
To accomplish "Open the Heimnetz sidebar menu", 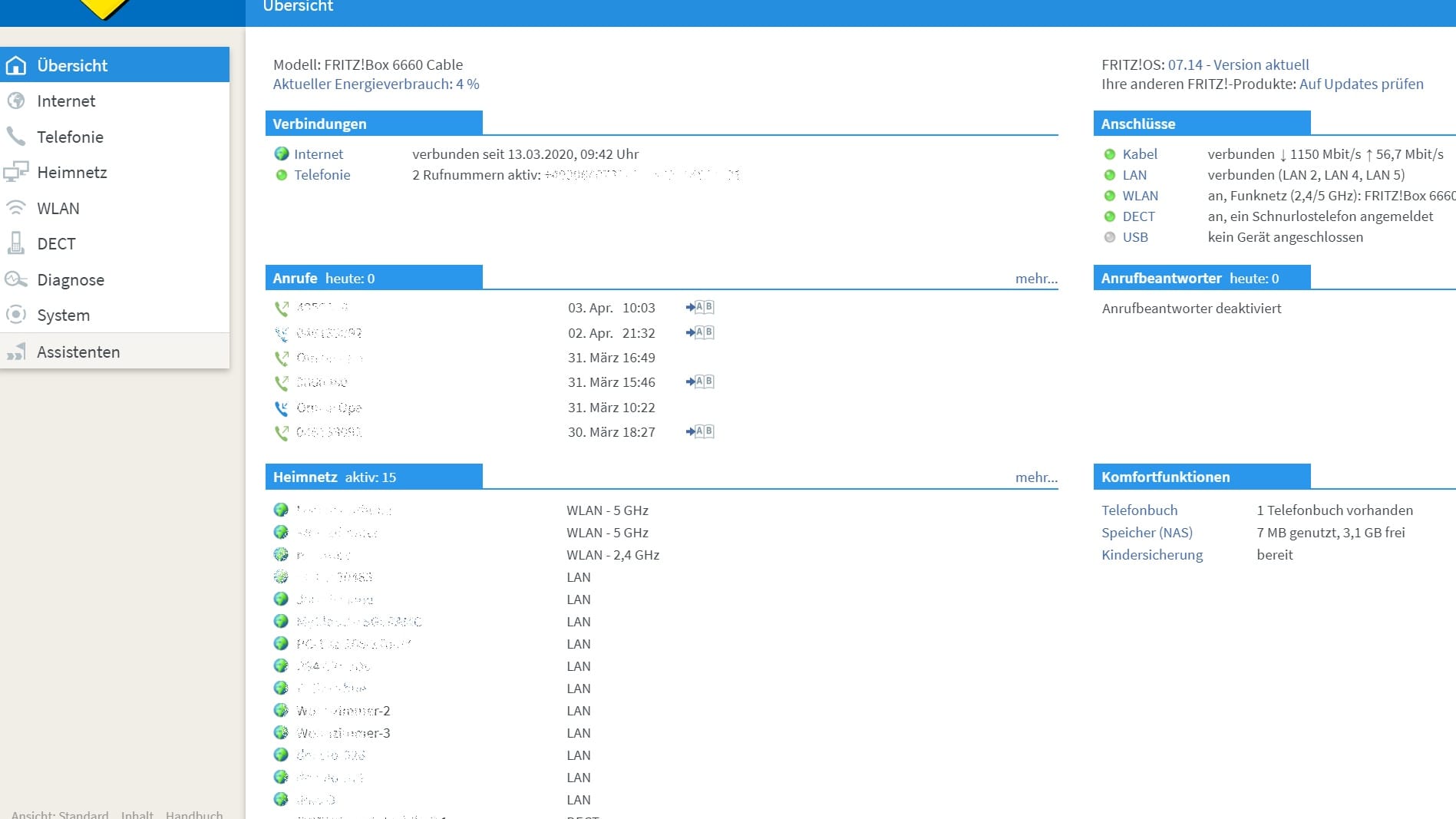I will [114, 172].
